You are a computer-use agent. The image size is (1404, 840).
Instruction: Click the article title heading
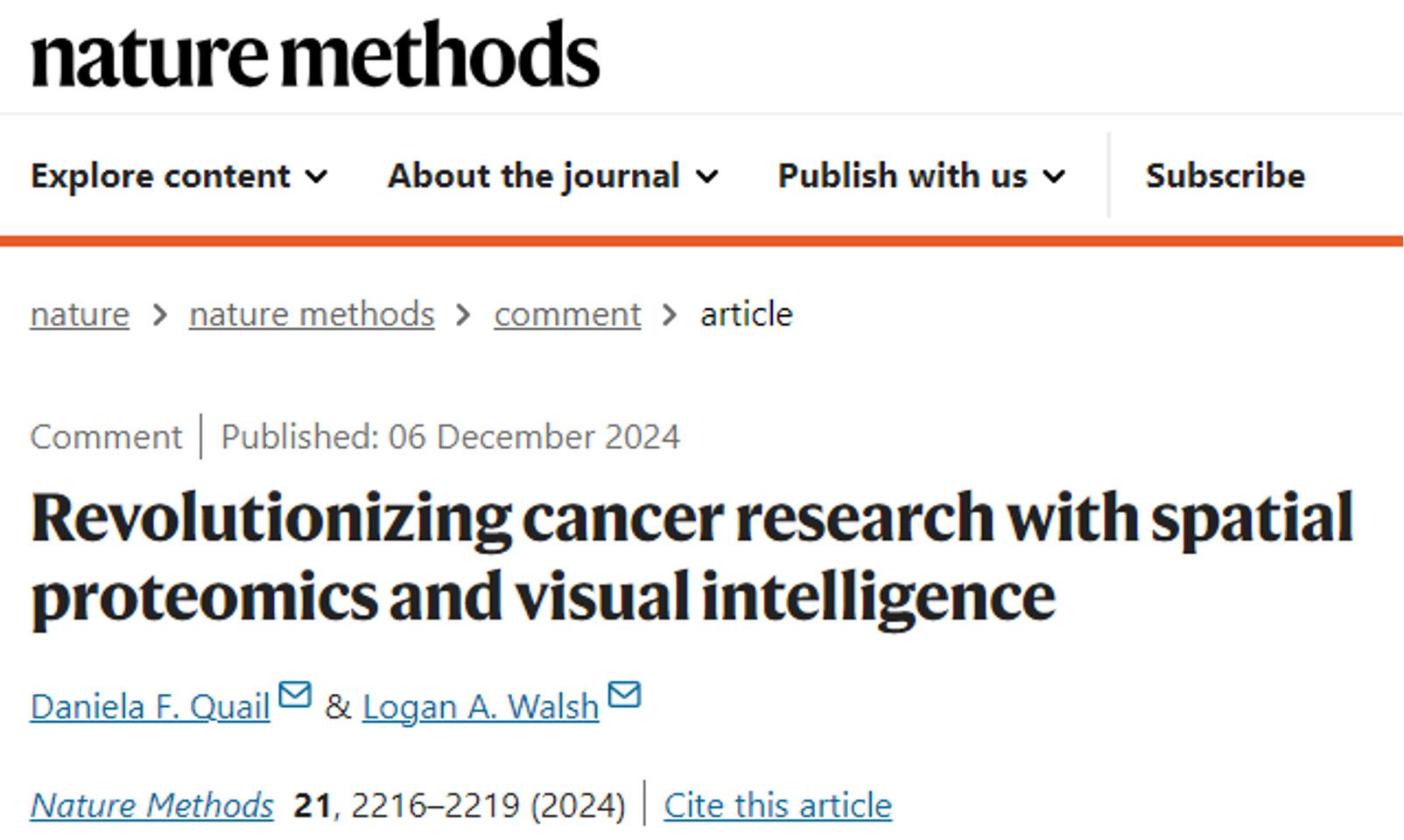coord(691,556)
